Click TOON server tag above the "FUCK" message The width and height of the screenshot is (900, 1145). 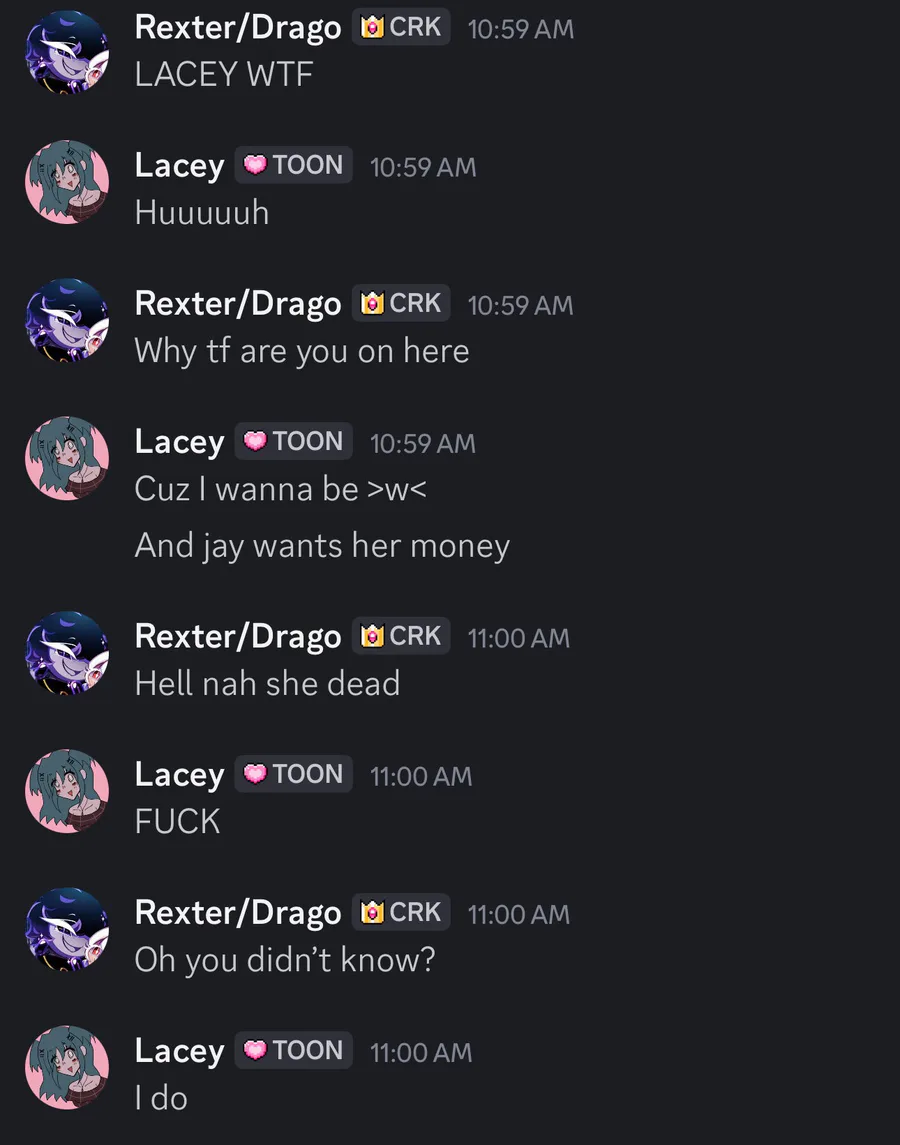tap(294, 774)
